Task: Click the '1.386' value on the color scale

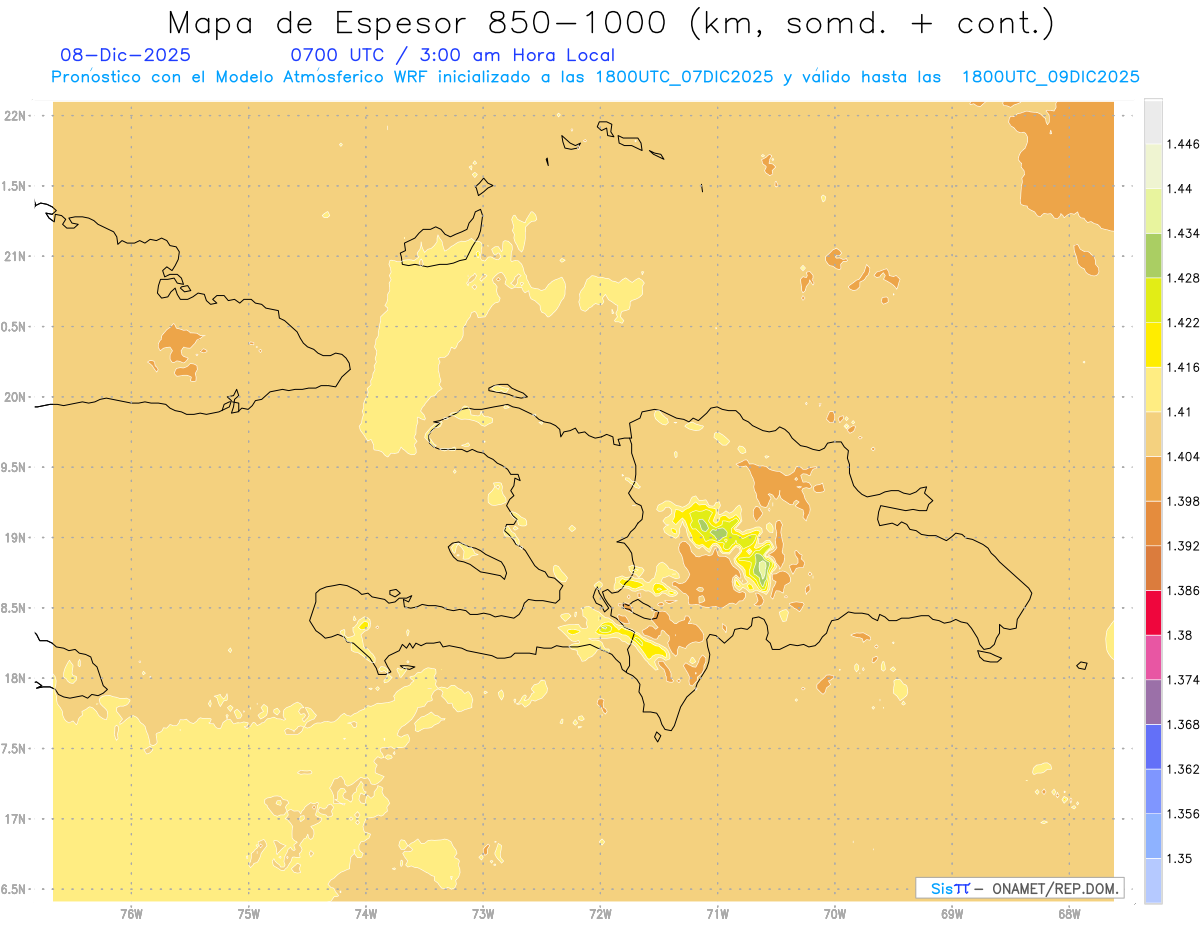Action: coord(1184,590)
